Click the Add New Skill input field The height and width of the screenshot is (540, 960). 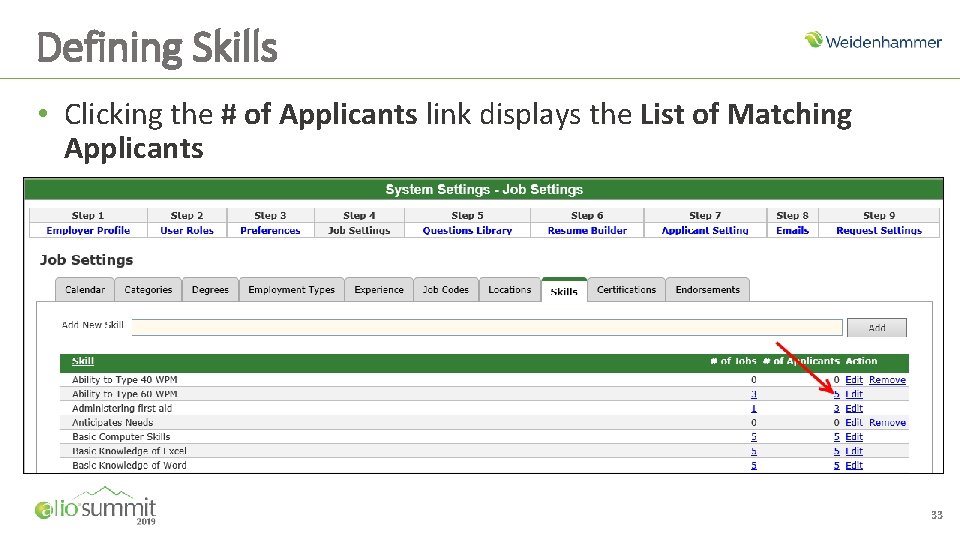pos(487,327)
